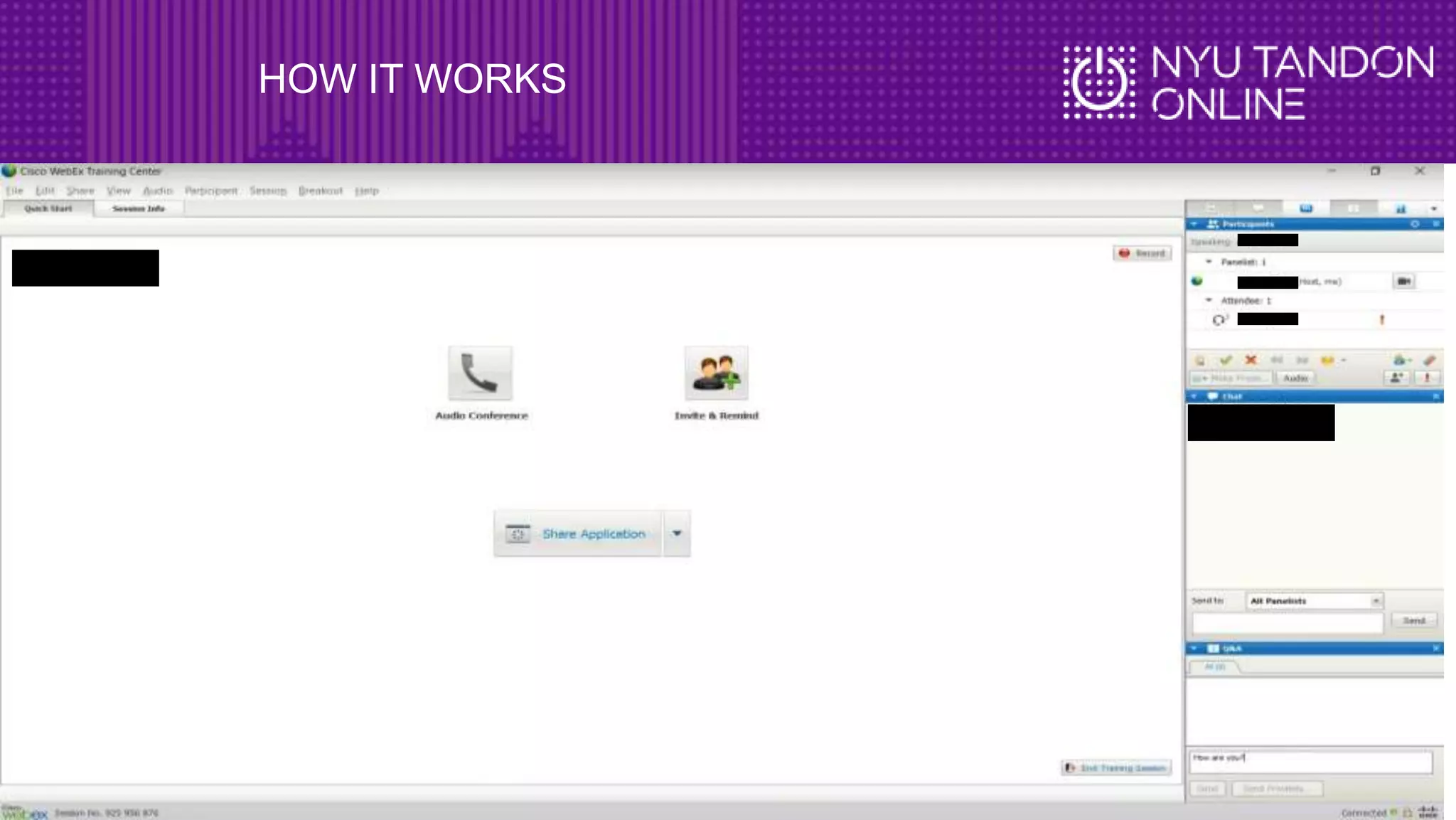
Task: Open Invite & Remind people icon
Action: coord(716,373)
